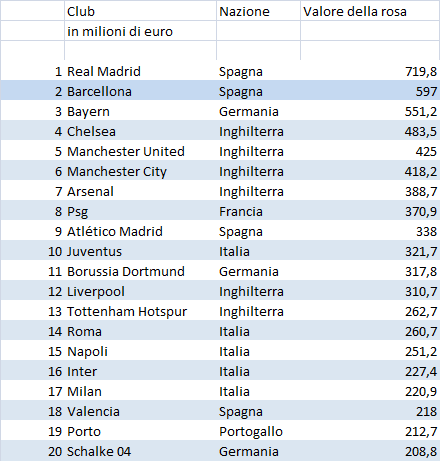Select the Tottenham Hotspur cell
The width and height of the screenshot is (442, 464).
[140, 311]
